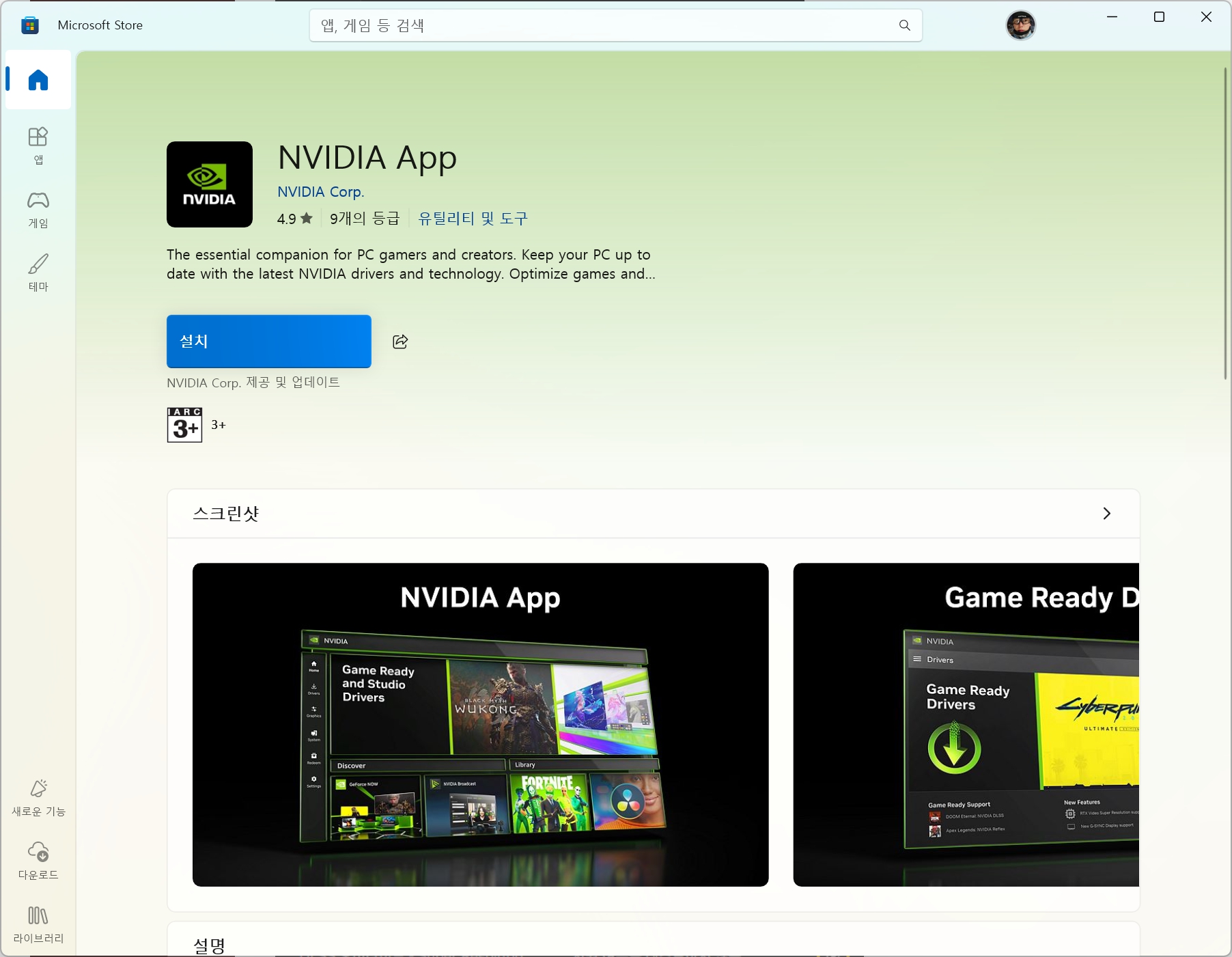Open the 테마 (Themes) section
This screenshot has width=1232, height=957.
coord(38,273)
